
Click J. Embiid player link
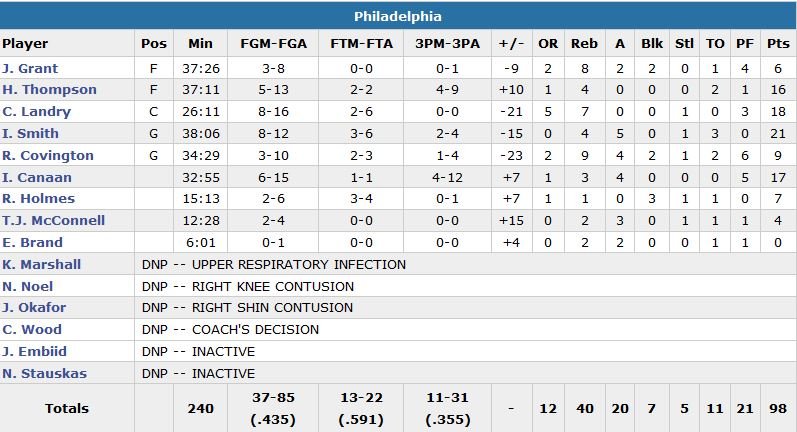click(x=35, y=352)
